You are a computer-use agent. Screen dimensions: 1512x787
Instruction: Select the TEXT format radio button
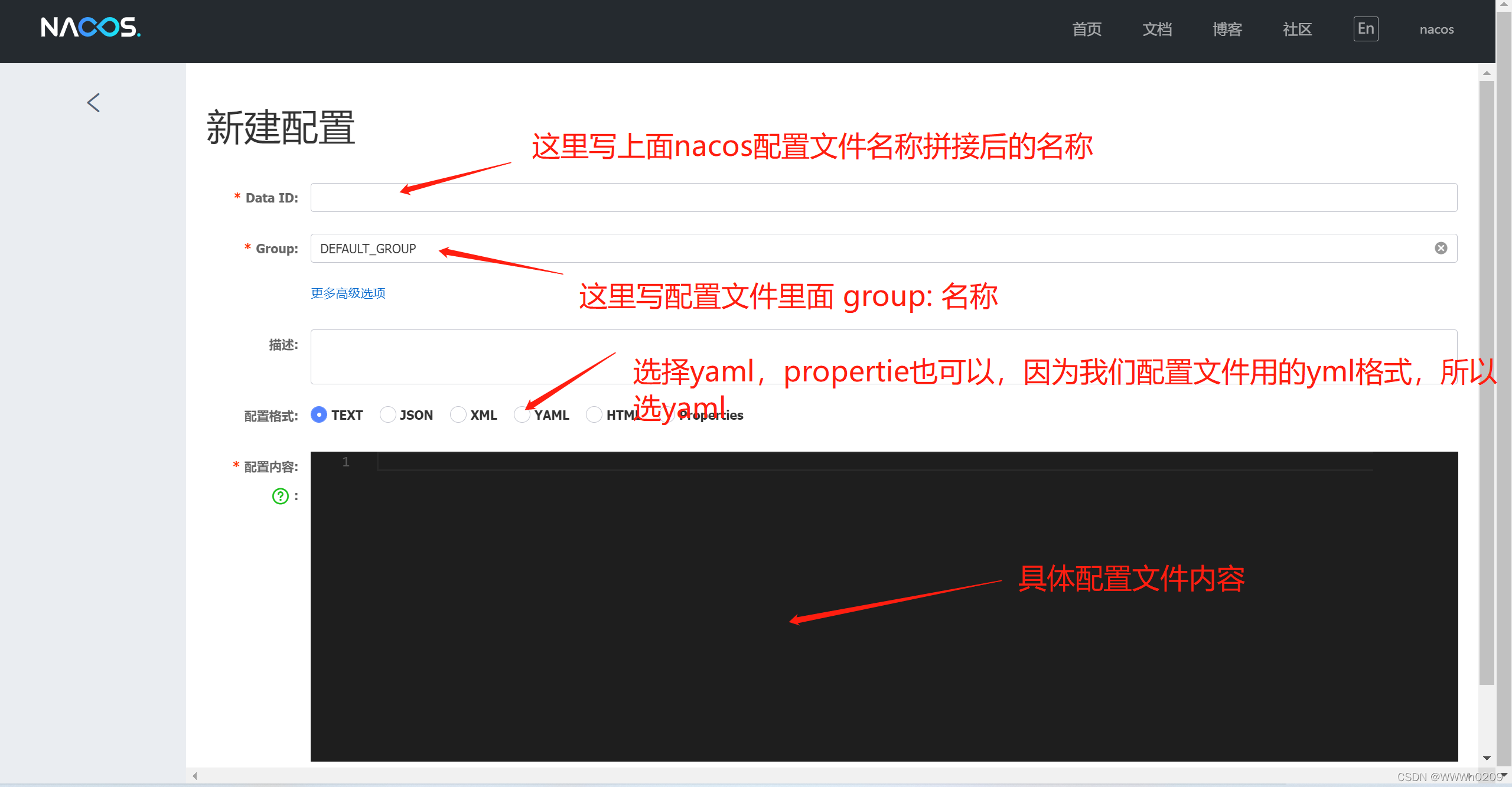point(319,415)
